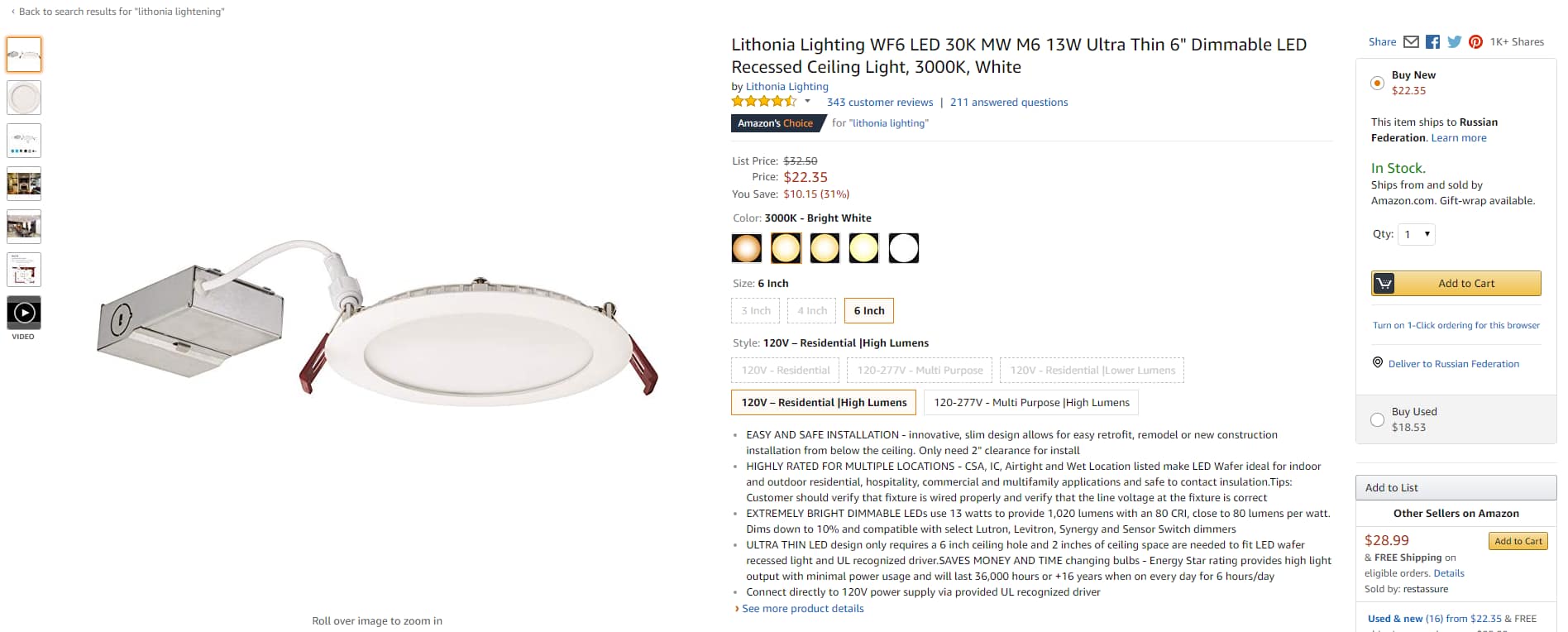This screenshot has width=1568, height=632.
Task: Share on Pinterest icon
Action: pyautogui.click(x=1475, y=42)
